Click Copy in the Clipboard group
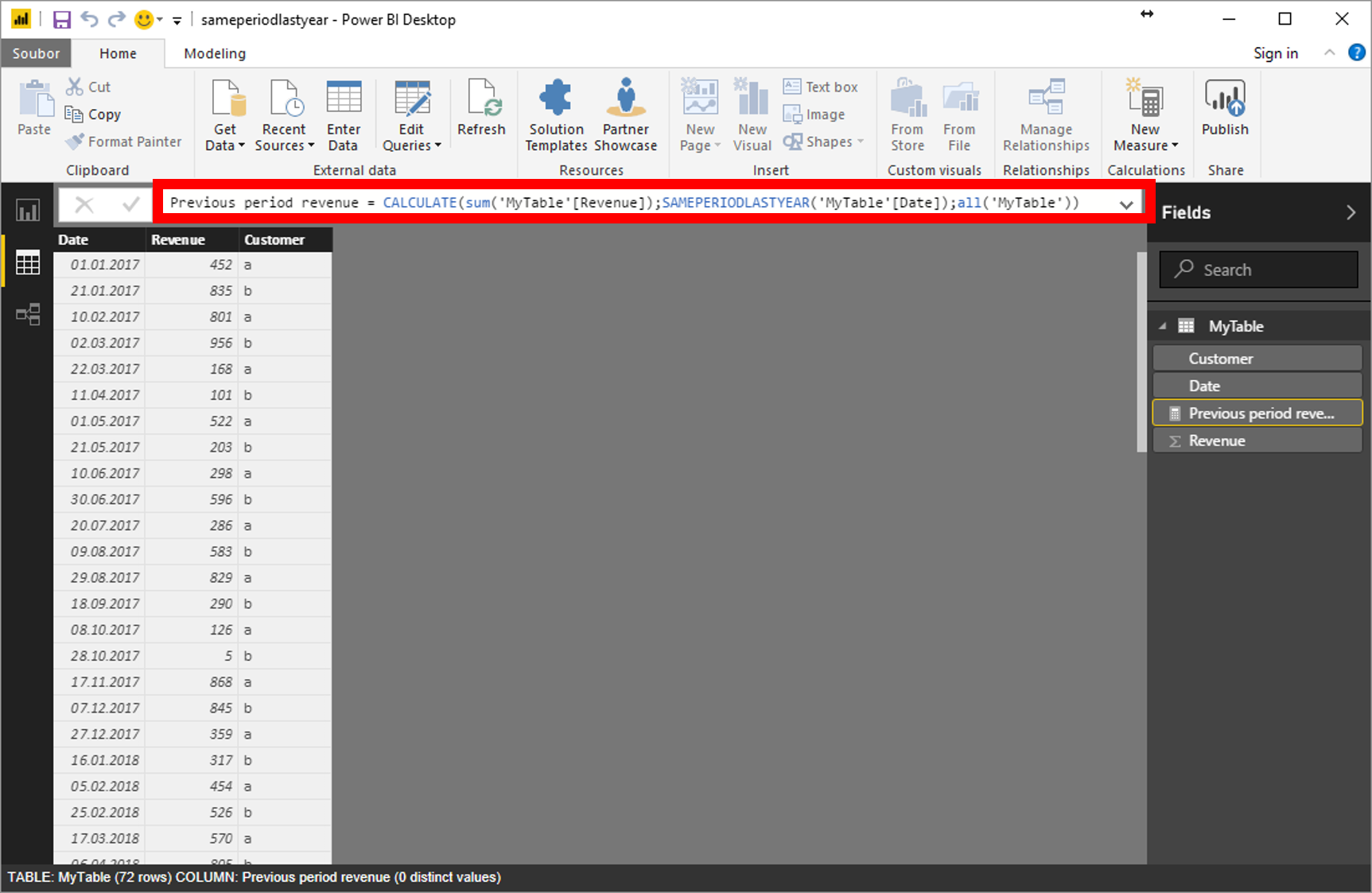The image size is (1372, 893). point(93,115)
